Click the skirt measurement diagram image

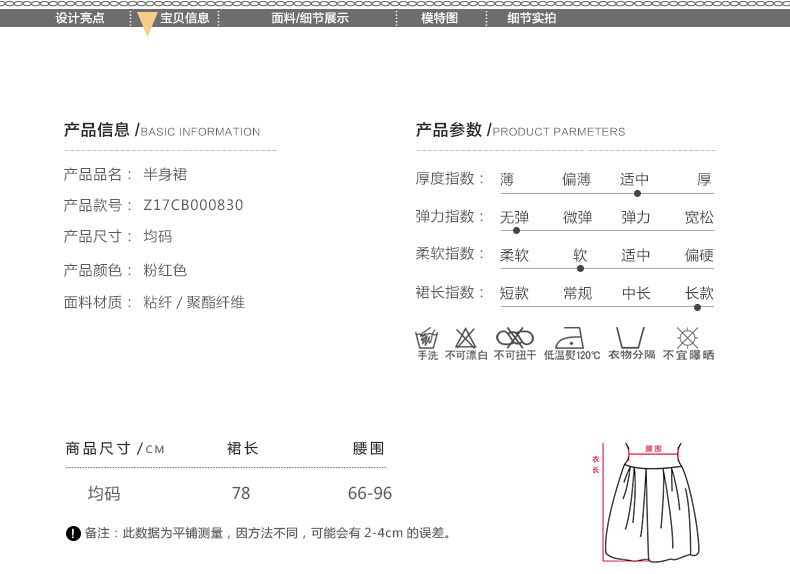point(649,501)
